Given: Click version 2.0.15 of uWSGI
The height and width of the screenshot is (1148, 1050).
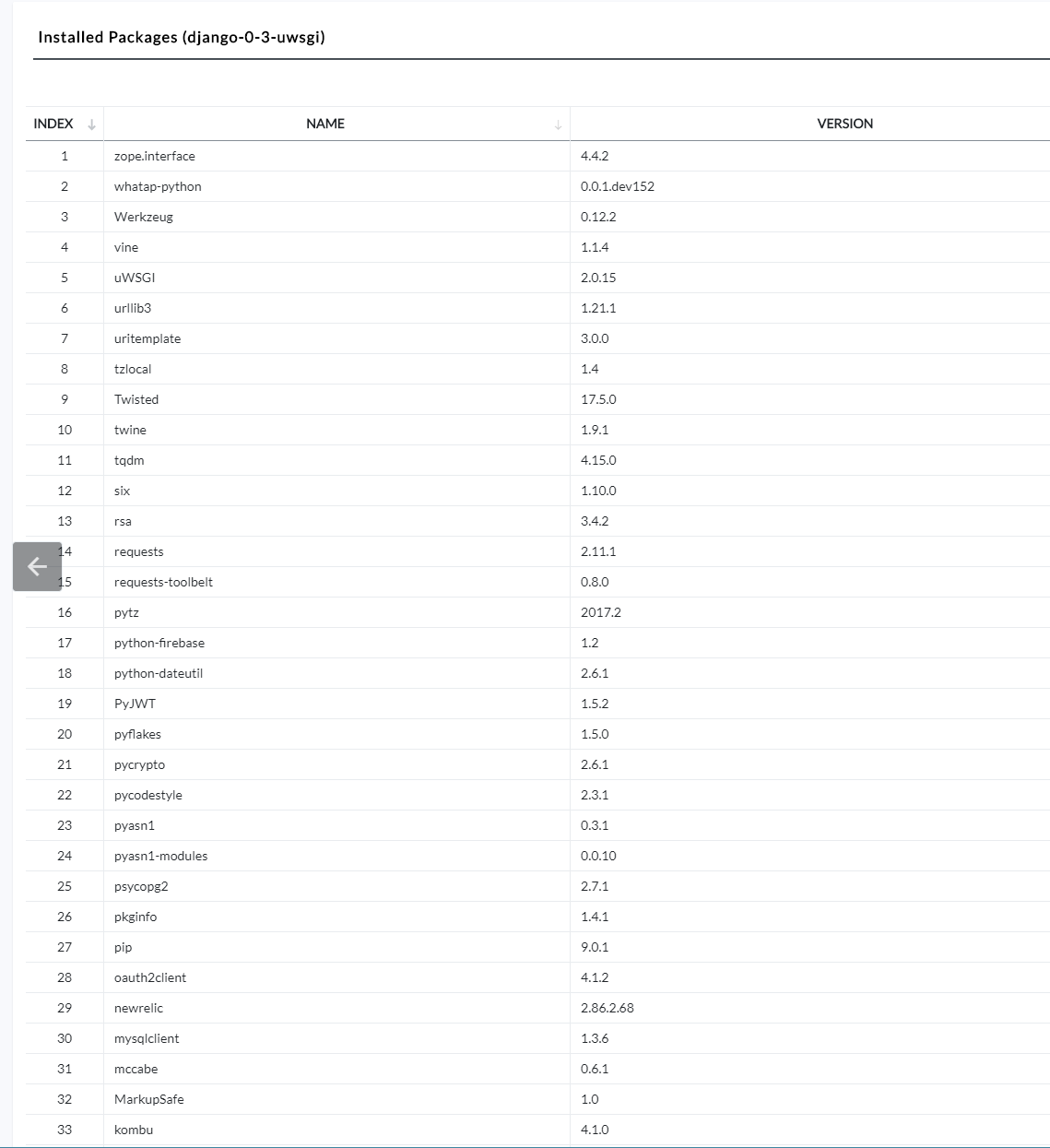Looking at the screenshot, I should pos(597,277).
